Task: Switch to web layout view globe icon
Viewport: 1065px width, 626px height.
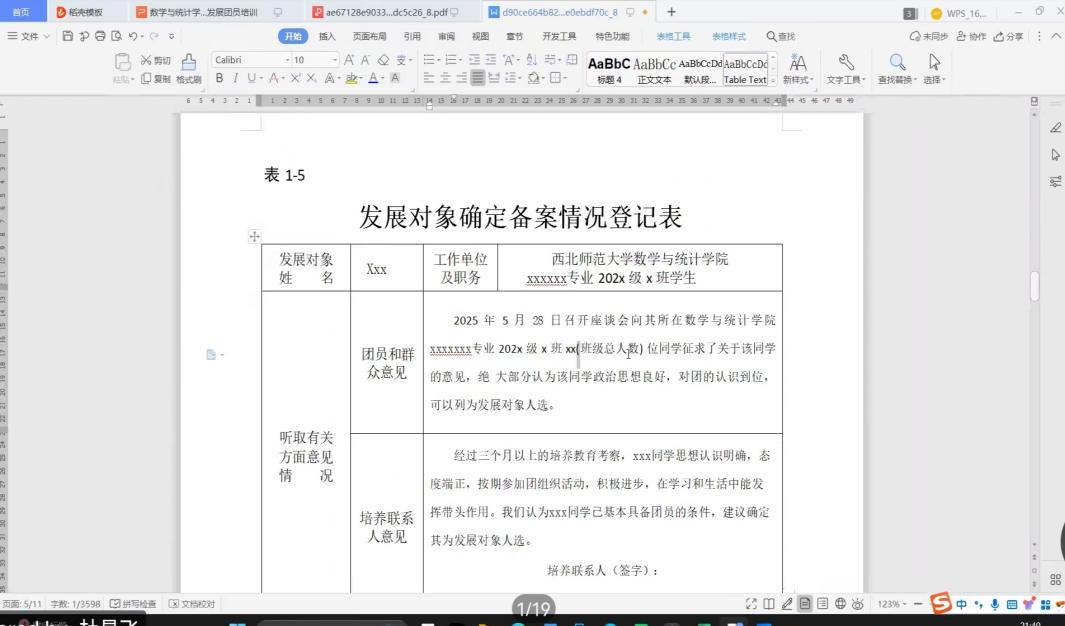Action: click(x=840, y=604)
